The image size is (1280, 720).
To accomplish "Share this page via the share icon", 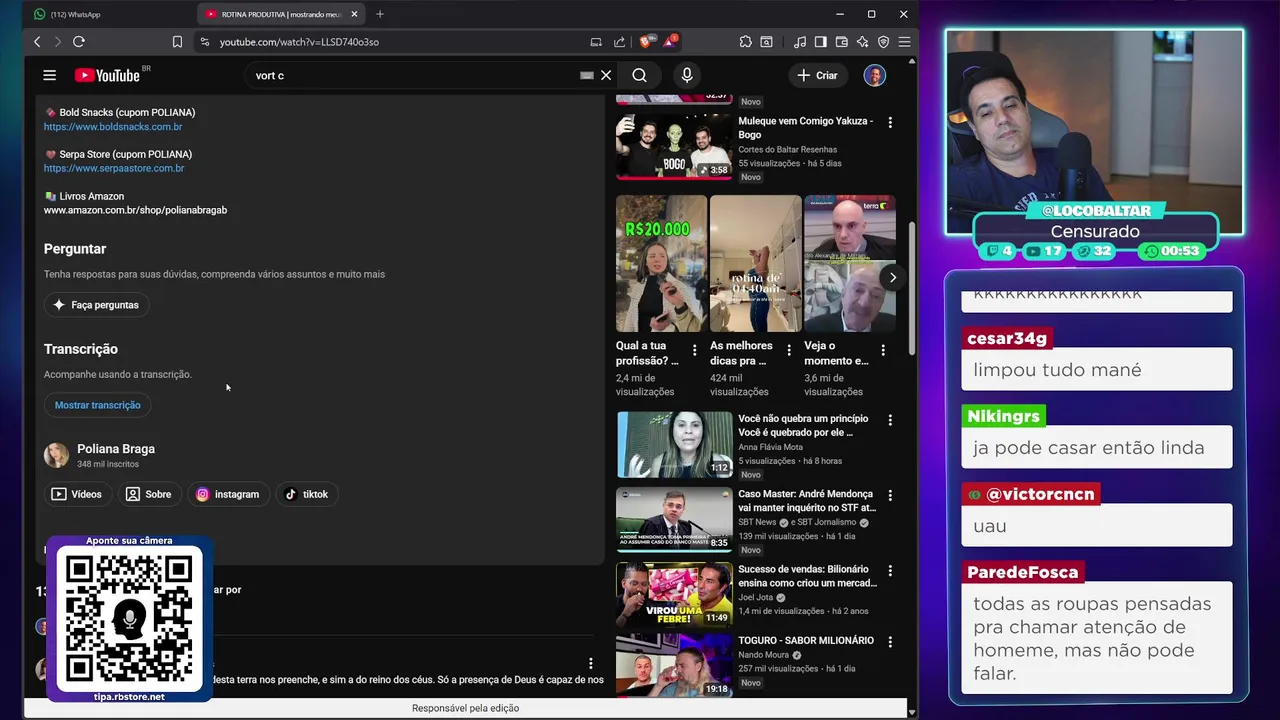I will pyautogui.click(x=619, y=42).
